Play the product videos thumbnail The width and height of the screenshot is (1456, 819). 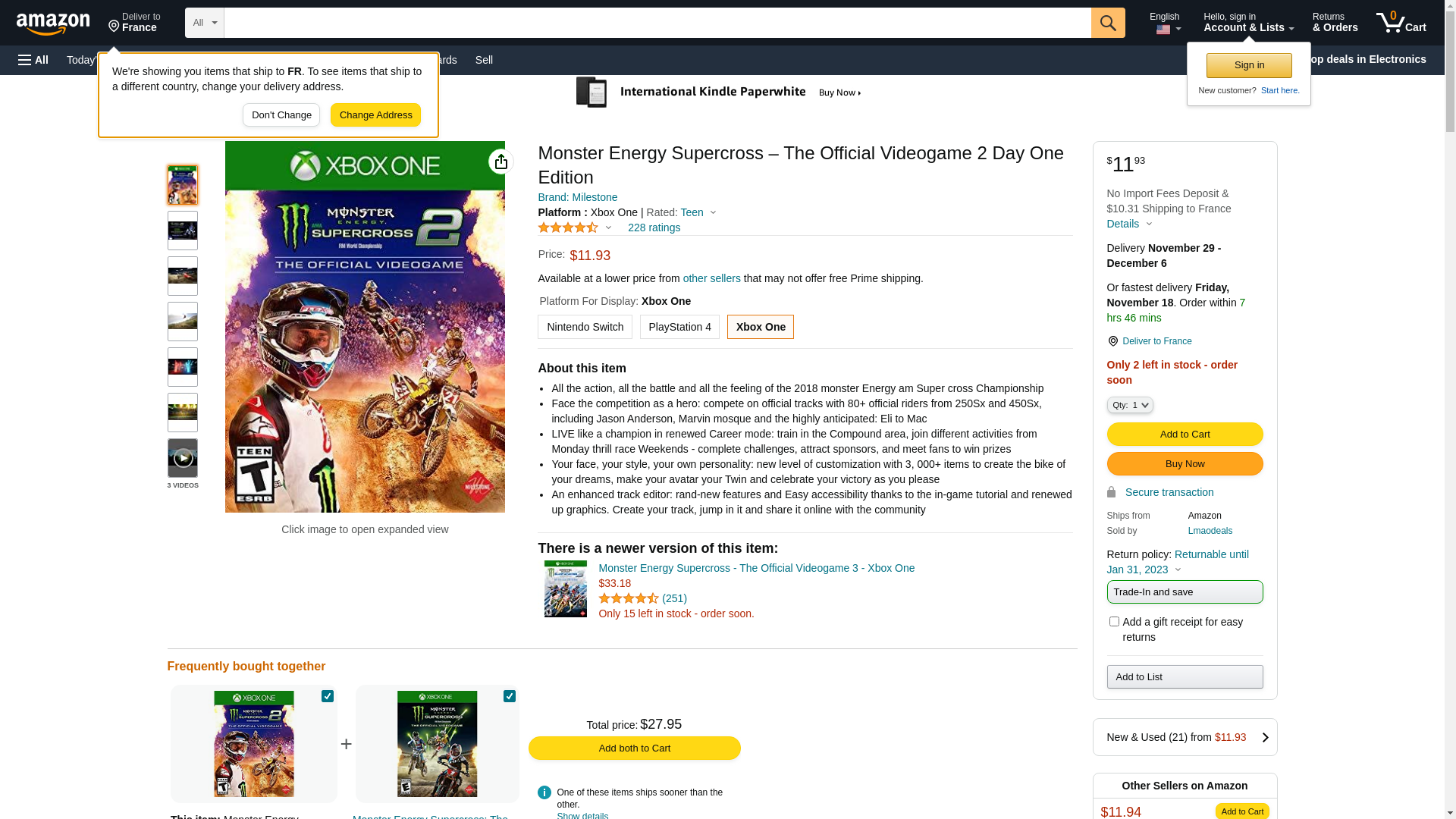coord(183,458)
